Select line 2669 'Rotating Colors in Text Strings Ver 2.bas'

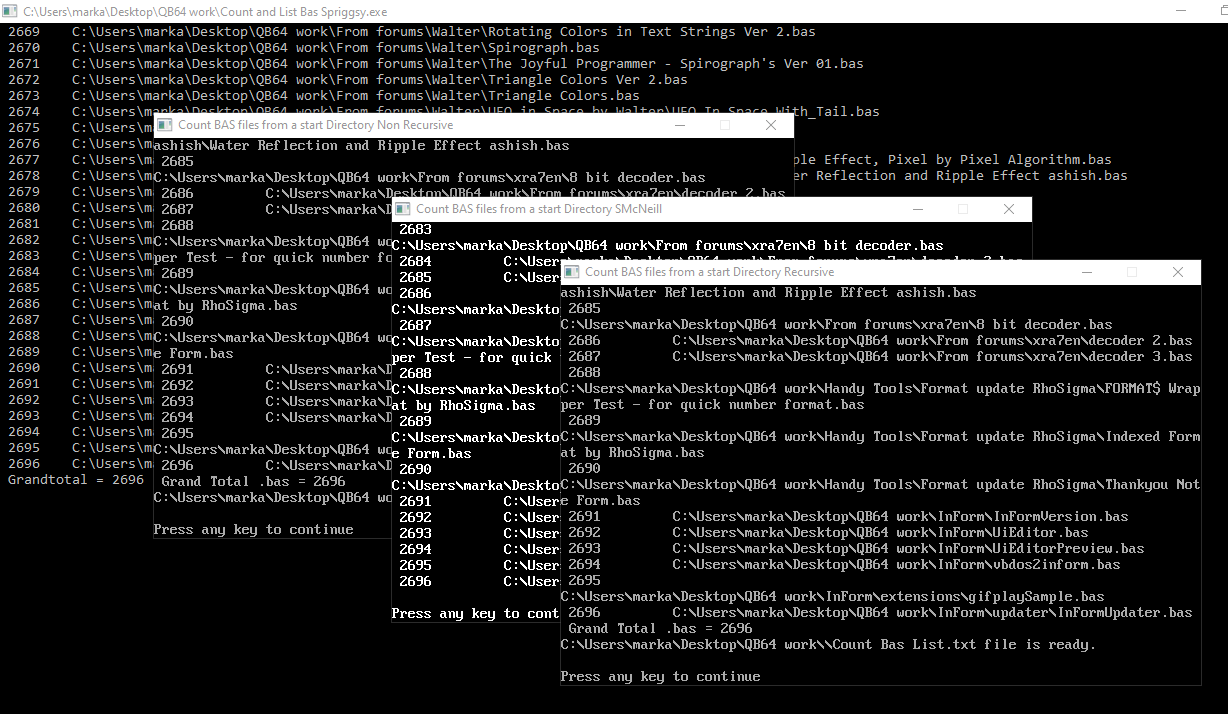click(412, 31)
